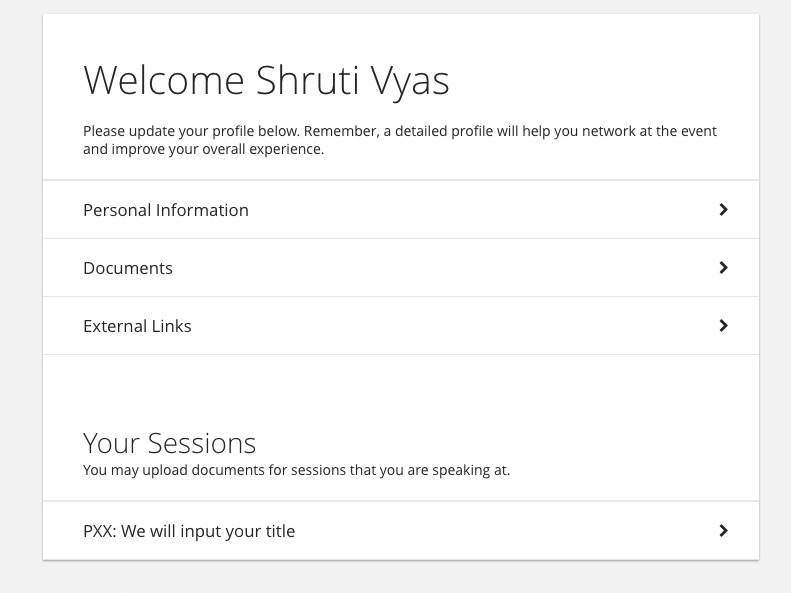The image size is (791, 593).
Task: Click the "Welcome Shruti Vyas" heading
Action: click(266, 80)
